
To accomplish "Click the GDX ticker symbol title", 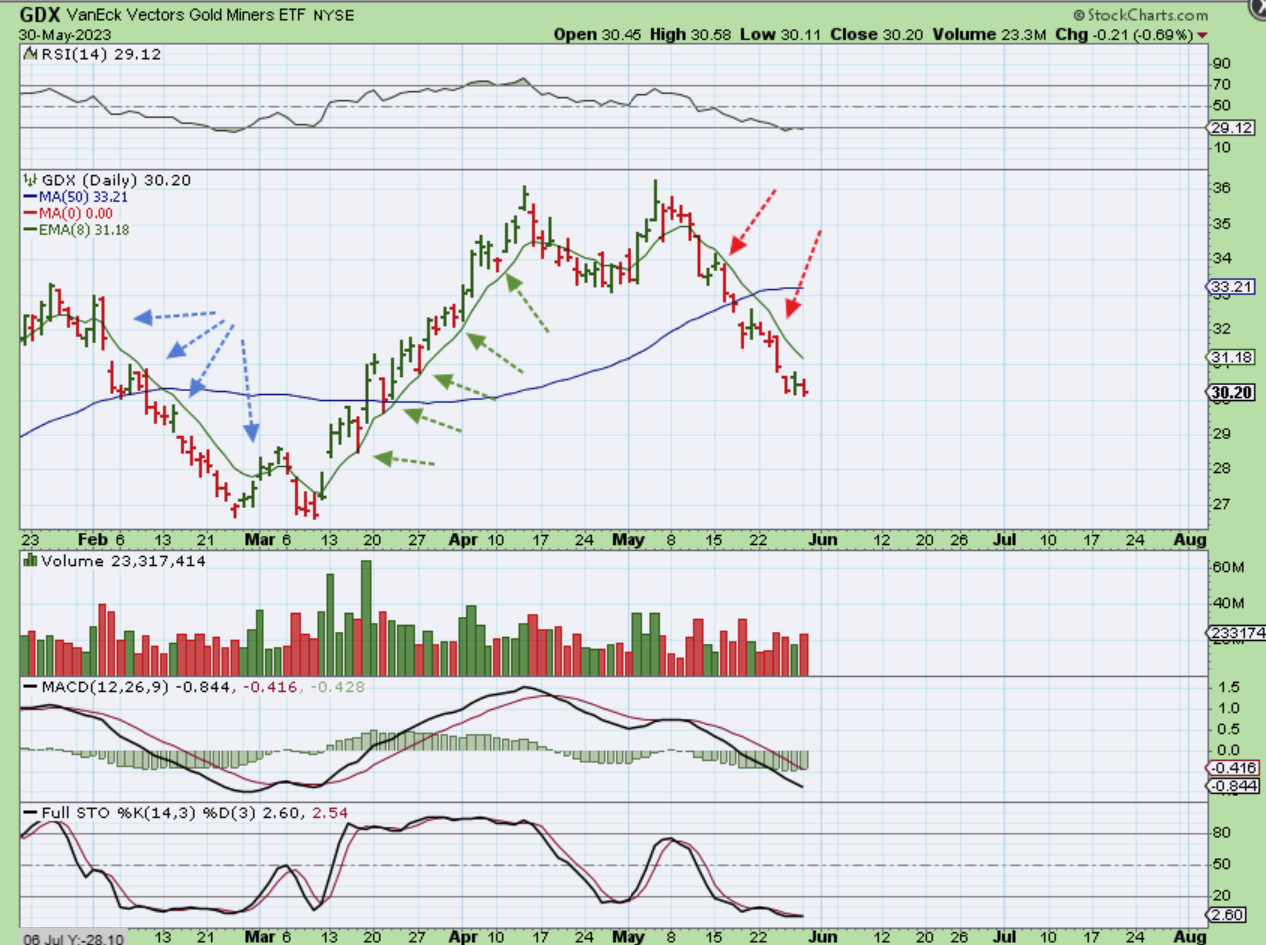I will 39,15.
